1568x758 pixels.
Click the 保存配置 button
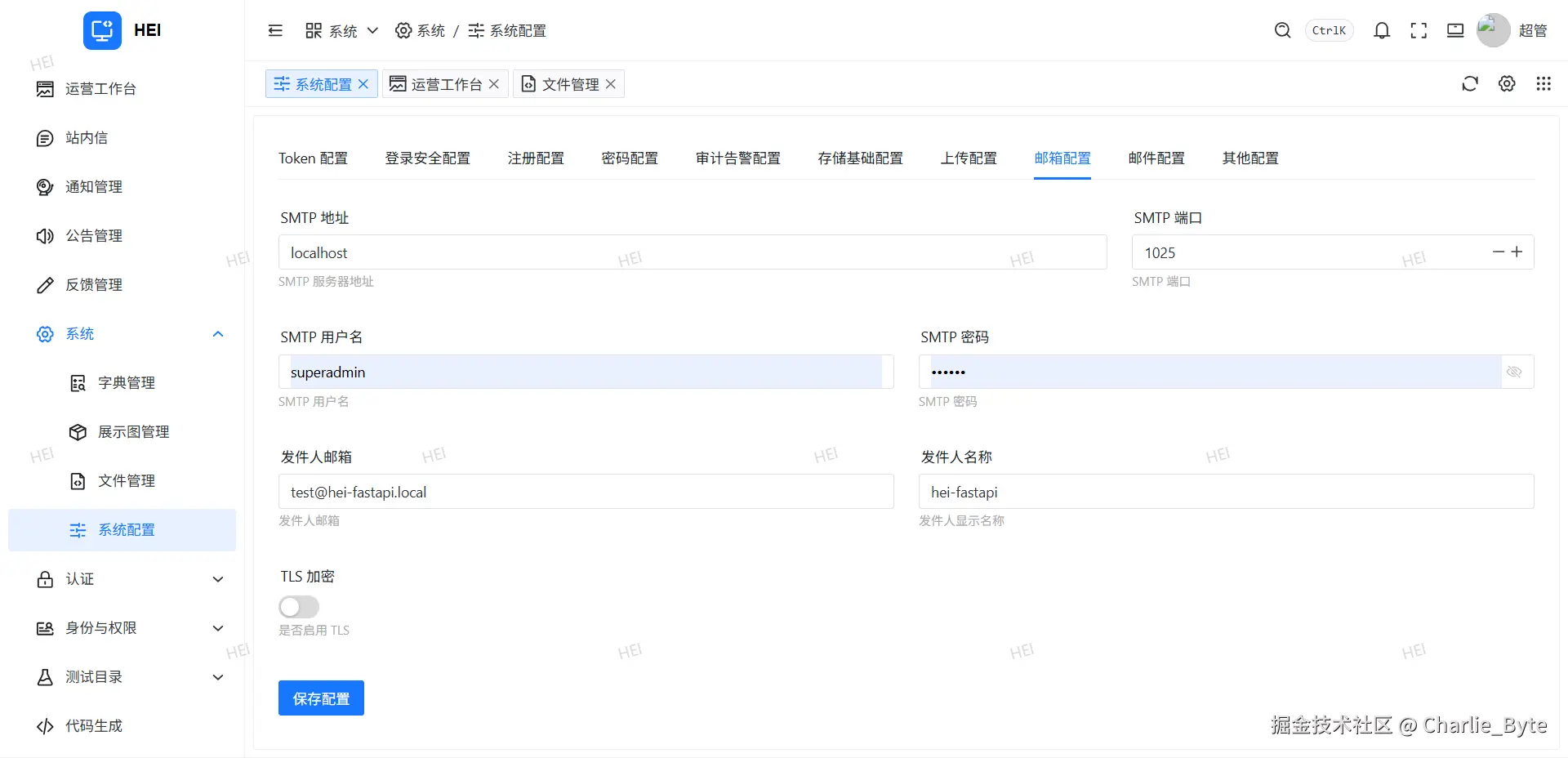(321, 698)
